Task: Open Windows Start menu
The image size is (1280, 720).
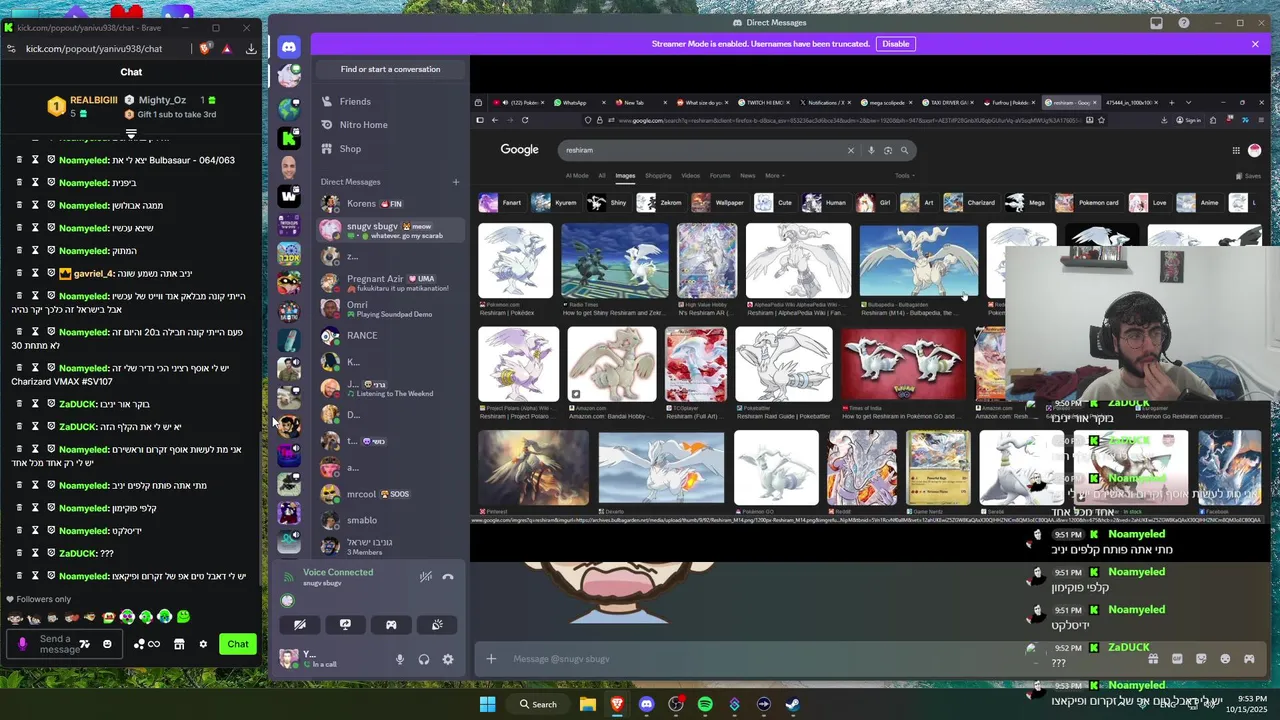Action: coord(487,704)
